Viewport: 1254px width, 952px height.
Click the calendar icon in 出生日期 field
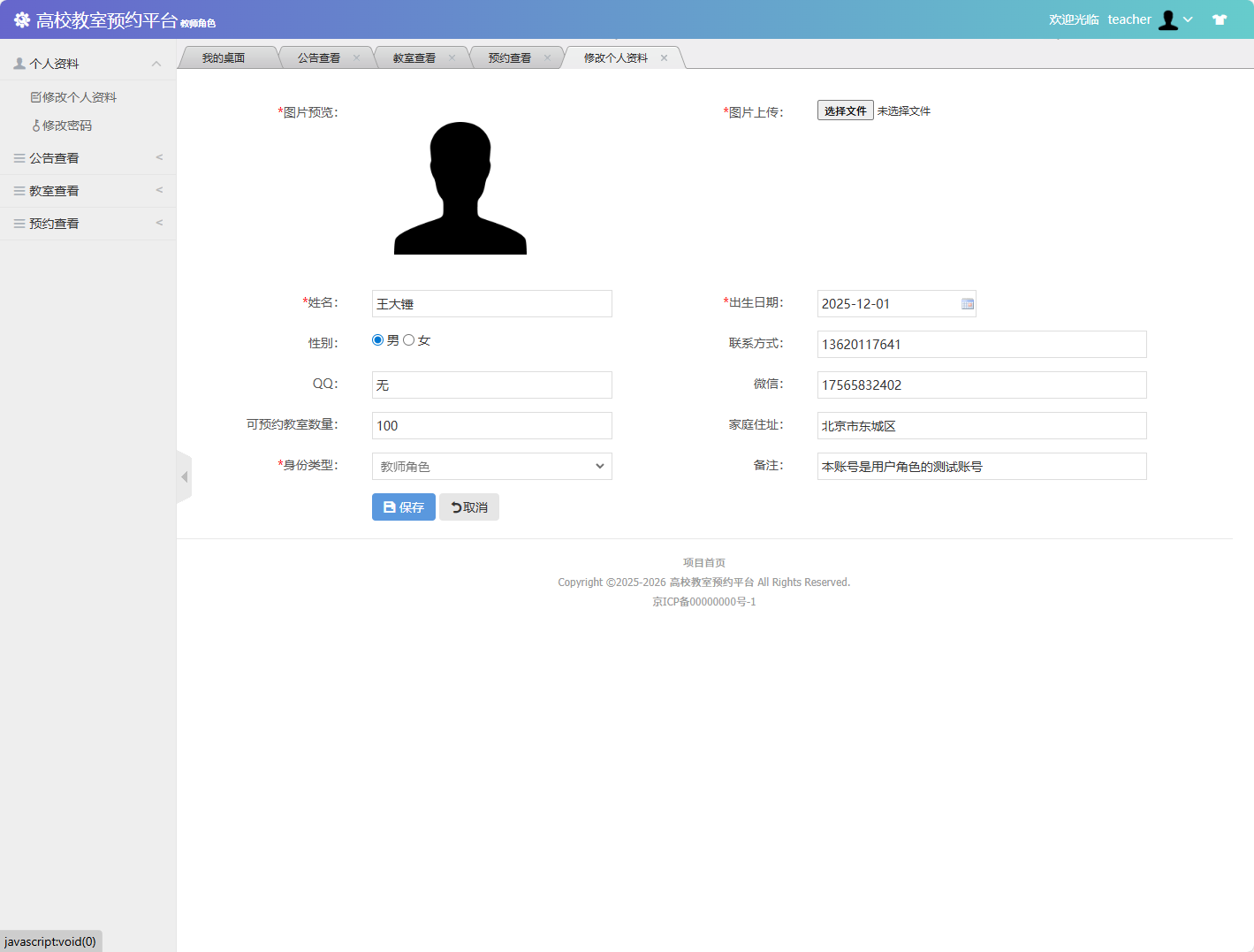point(966,303)
